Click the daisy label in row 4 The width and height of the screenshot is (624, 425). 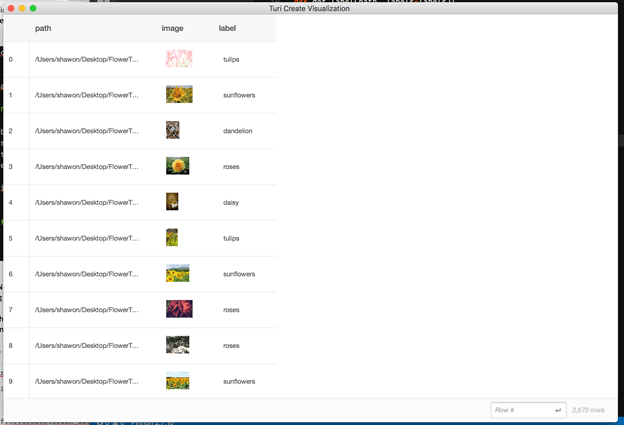[231, 203]
